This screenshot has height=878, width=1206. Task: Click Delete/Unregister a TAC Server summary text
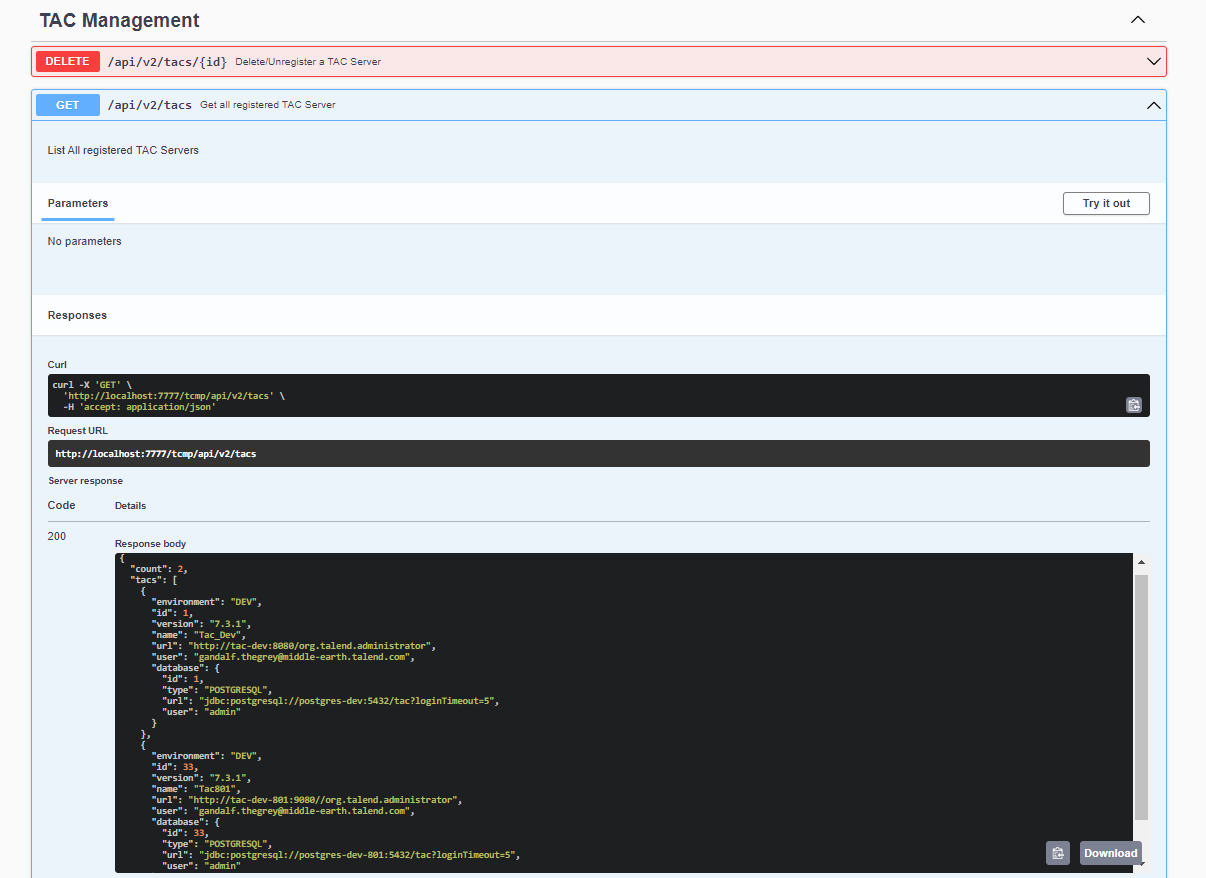[x=306, y=61]
